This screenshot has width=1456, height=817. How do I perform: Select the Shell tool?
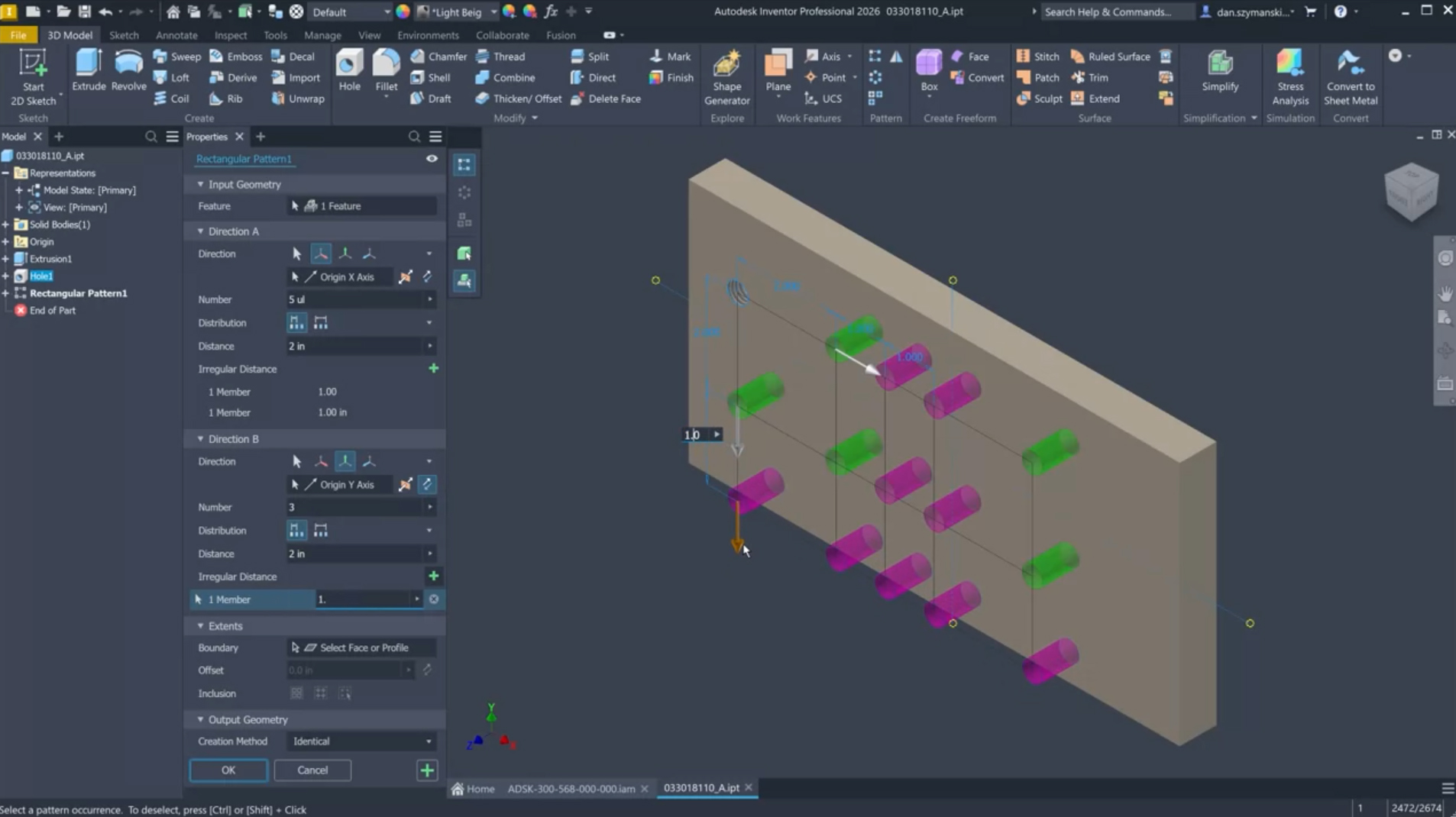coord(430,77)
